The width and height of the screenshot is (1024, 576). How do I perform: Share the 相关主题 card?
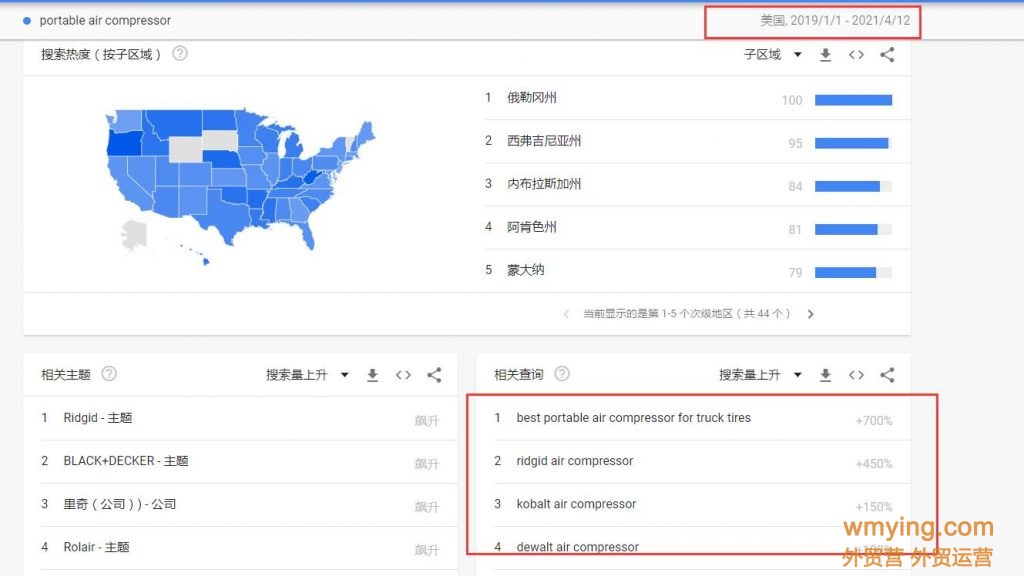[434, 375]
